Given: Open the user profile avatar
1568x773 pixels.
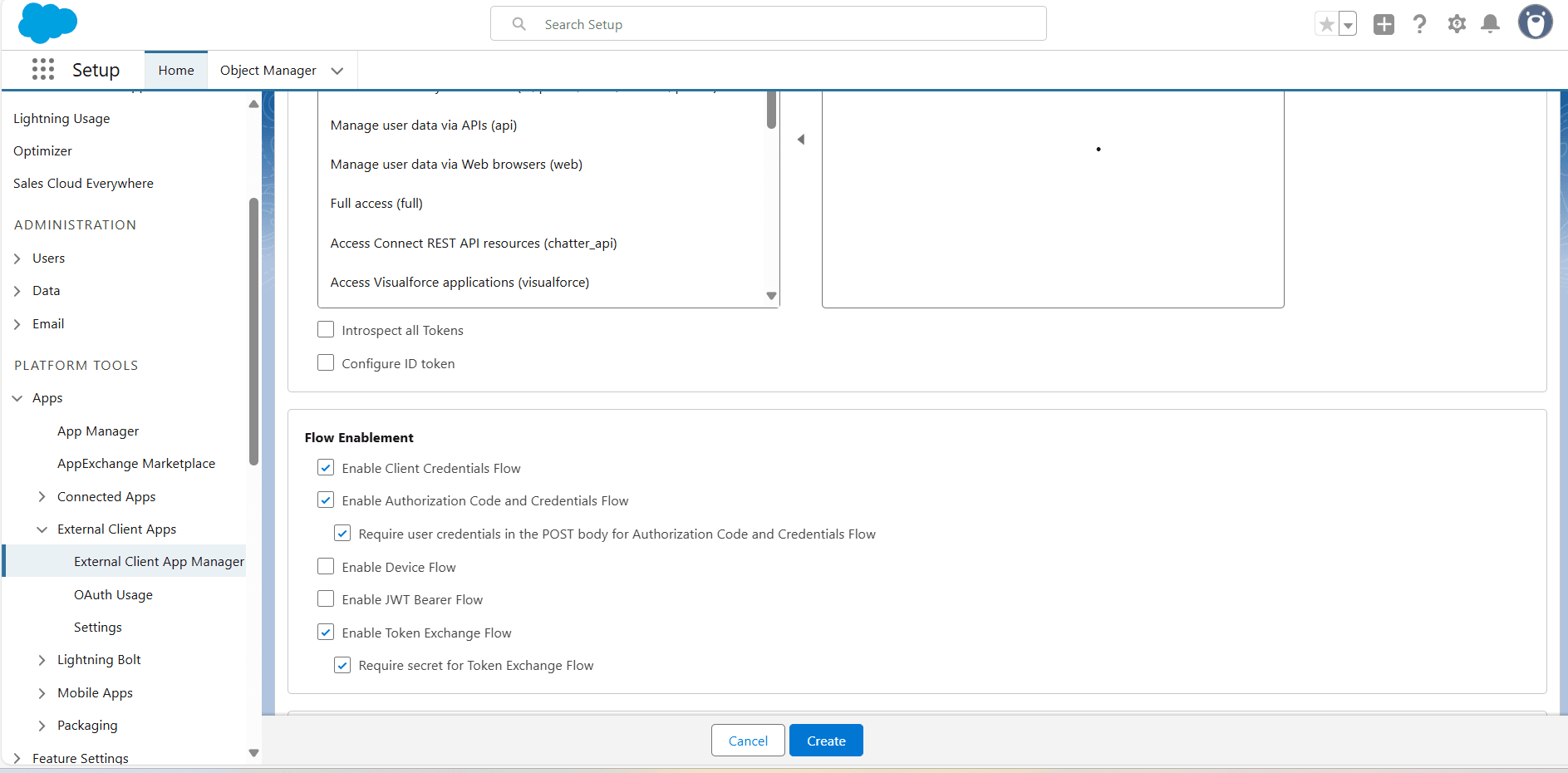Looking at the screenshot, I should 1534,22.
